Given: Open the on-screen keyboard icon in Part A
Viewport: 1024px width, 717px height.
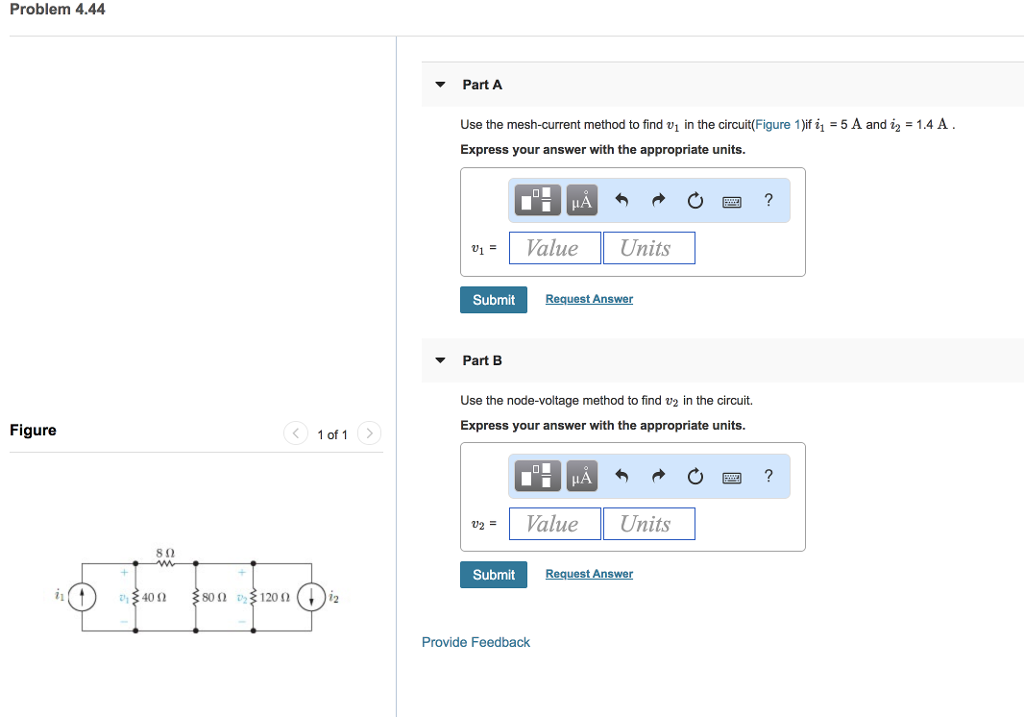Looking at the screenshot, I should 731,200.
